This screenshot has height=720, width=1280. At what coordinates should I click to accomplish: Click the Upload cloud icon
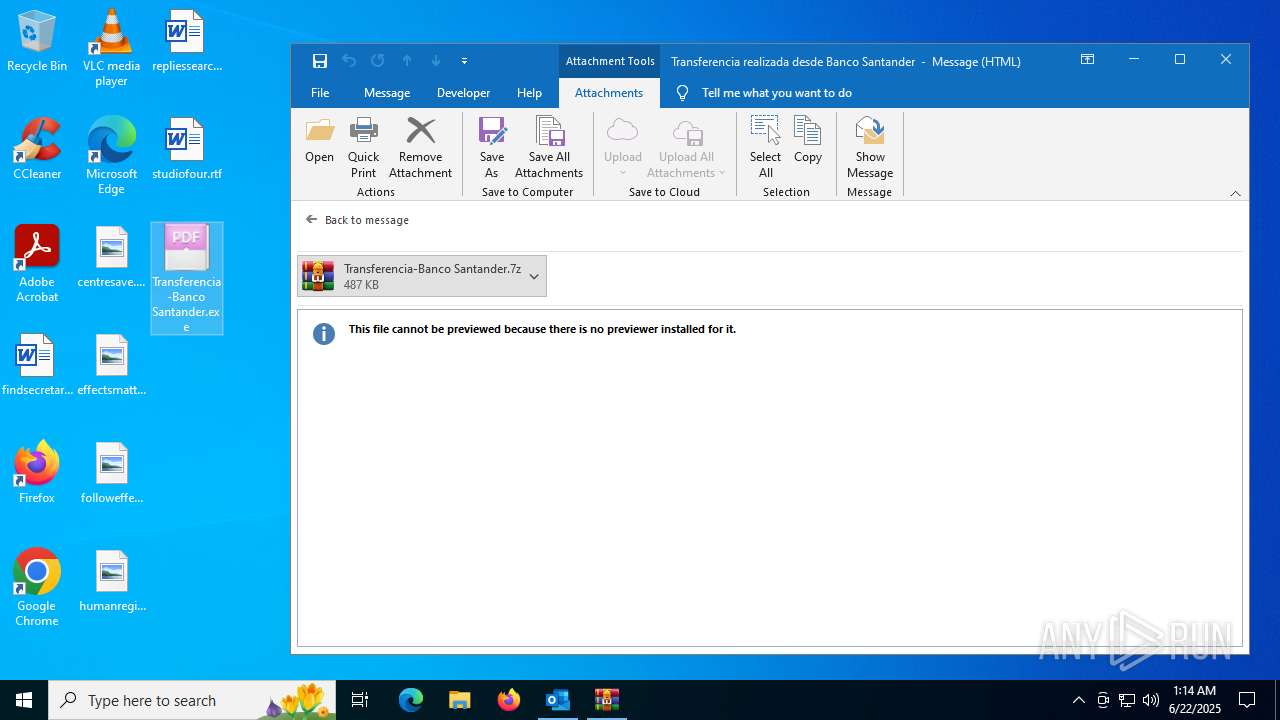622,147
